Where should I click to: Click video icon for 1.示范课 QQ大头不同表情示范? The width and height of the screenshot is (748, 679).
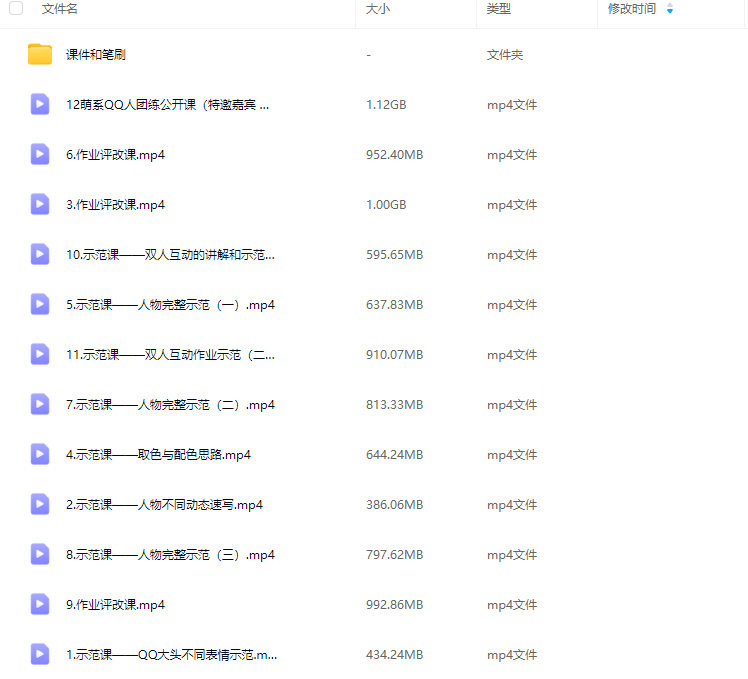click(40, 655)
